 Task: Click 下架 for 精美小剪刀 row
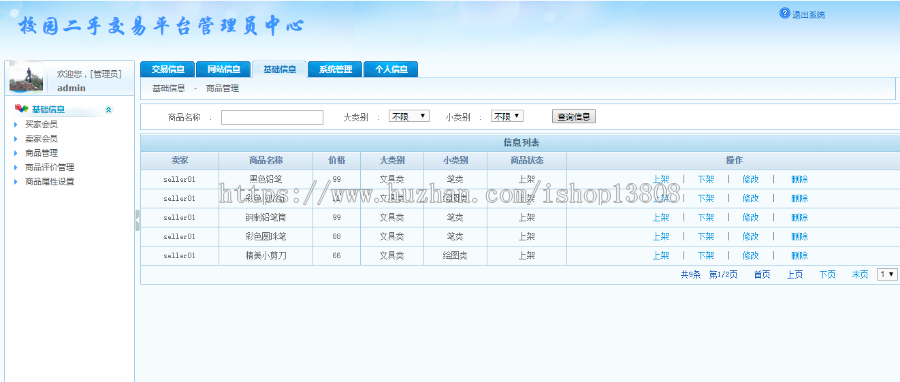pos(705,256)
